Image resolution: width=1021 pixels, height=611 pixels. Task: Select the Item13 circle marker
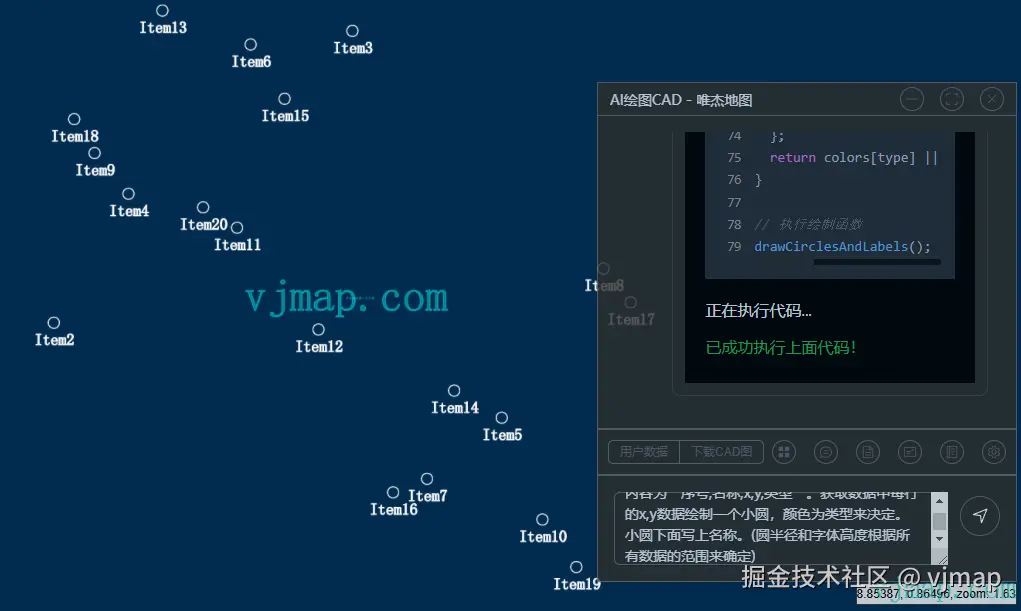click(162, 10)
